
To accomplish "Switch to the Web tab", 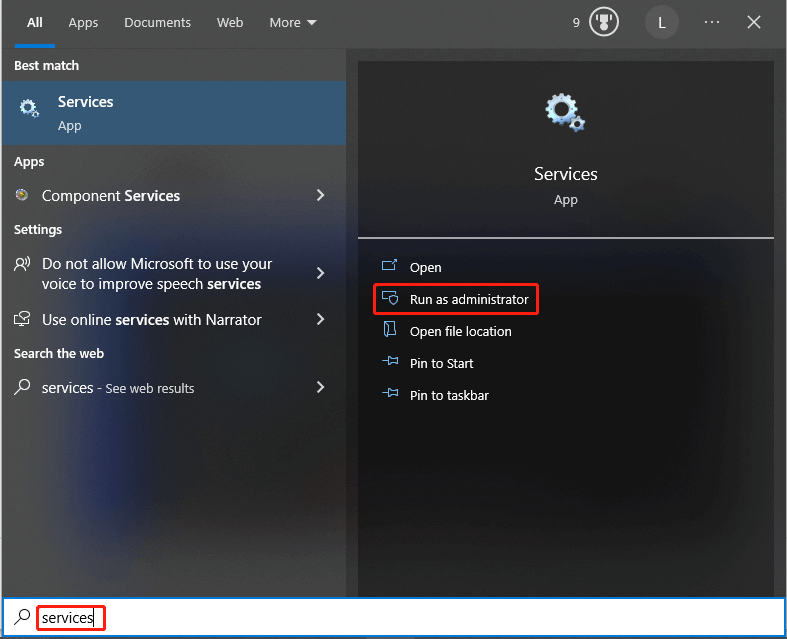I will [230, 23].
